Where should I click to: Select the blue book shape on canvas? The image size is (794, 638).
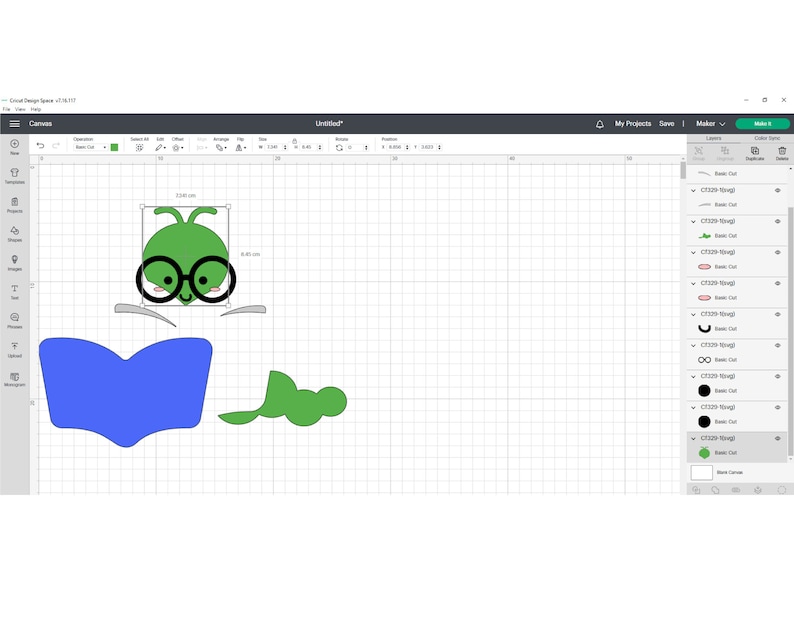(126, 392)
